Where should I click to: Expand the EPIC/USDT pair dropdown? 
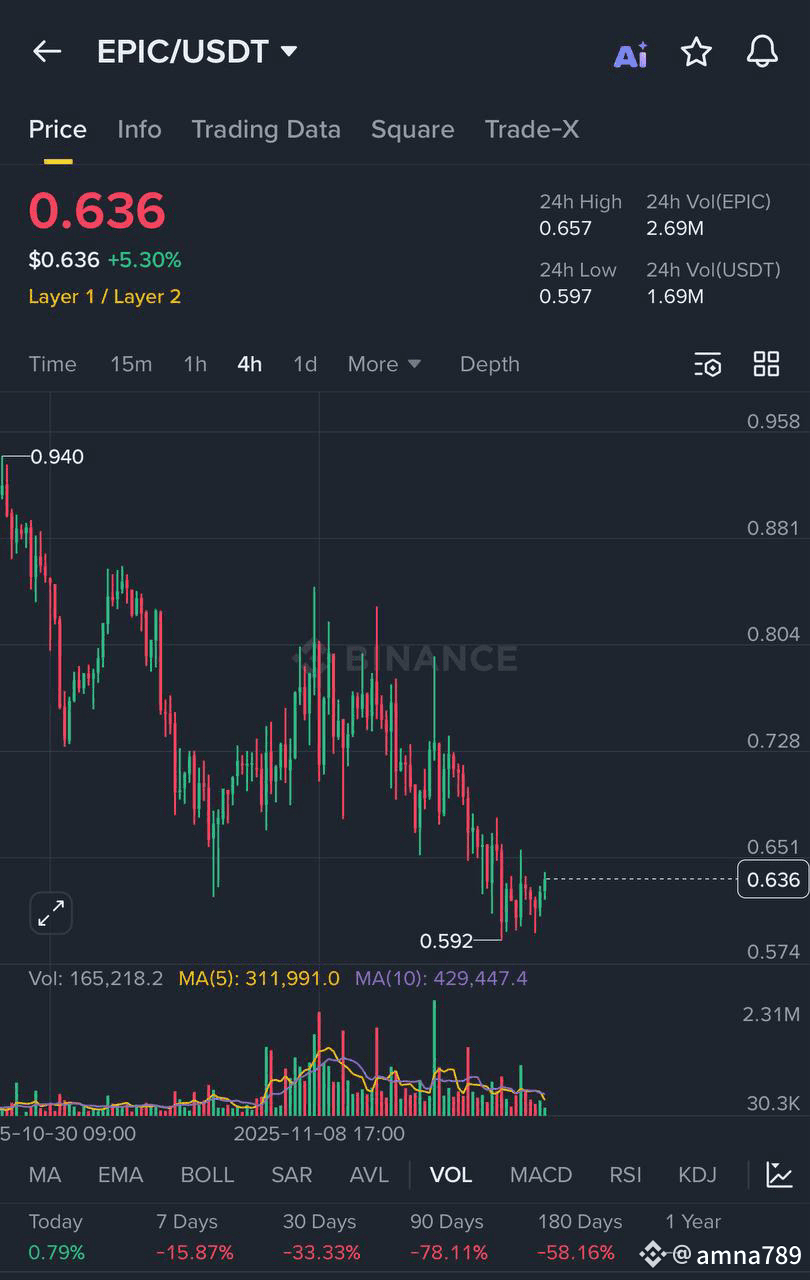(x=289, y=51)
